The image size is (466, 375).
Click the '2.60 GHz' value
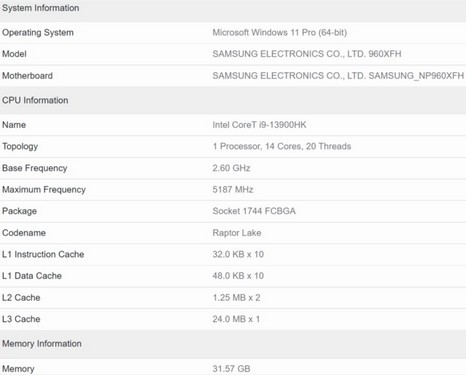[x=231, y=168]
